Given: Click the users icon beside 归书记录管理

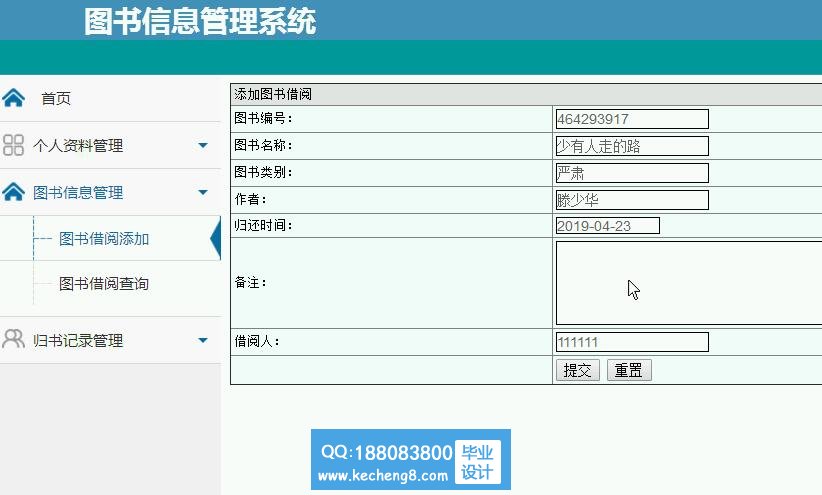Looking at the screenshot, I should (13, 339).
